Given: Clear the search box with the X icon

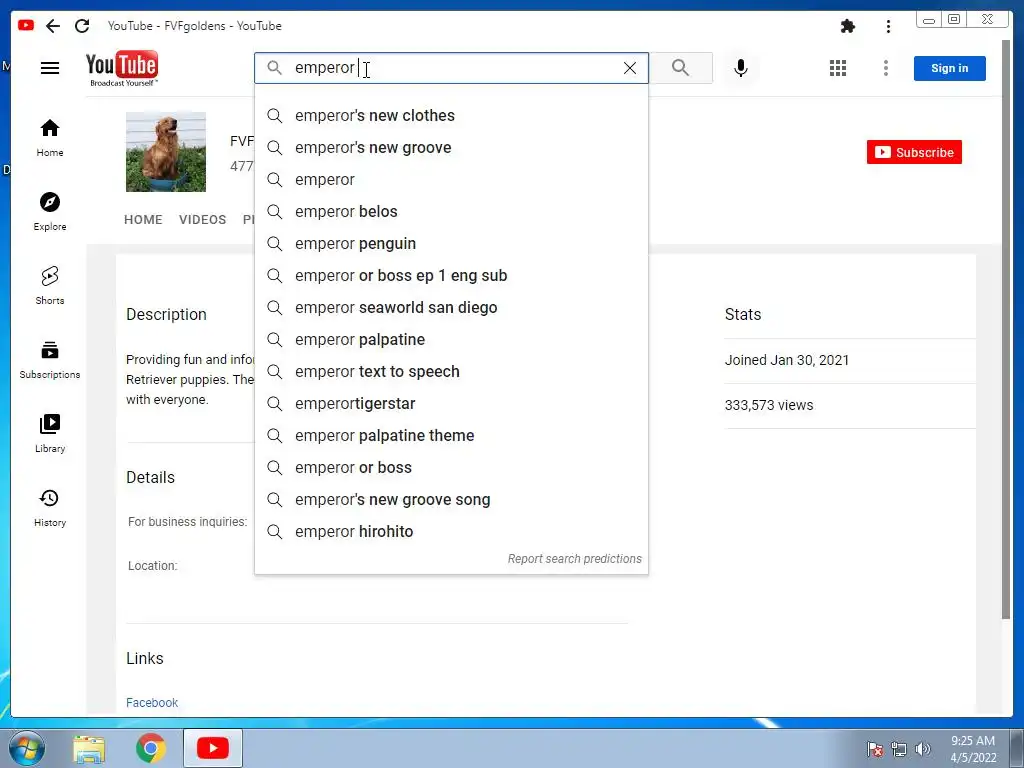Looking at the screenshot, I should [630, 68].
